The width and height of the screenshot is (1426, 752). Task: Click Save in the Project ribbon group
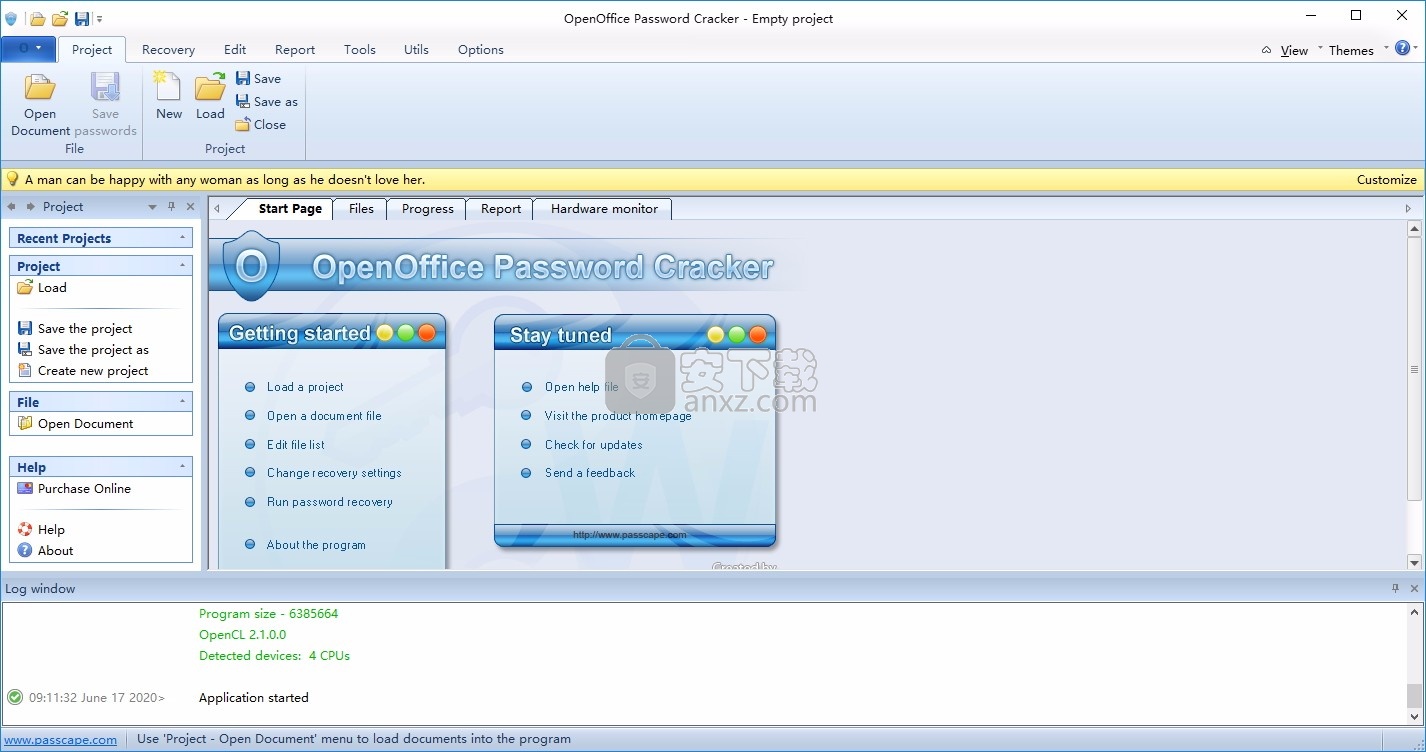coord(258,78)
